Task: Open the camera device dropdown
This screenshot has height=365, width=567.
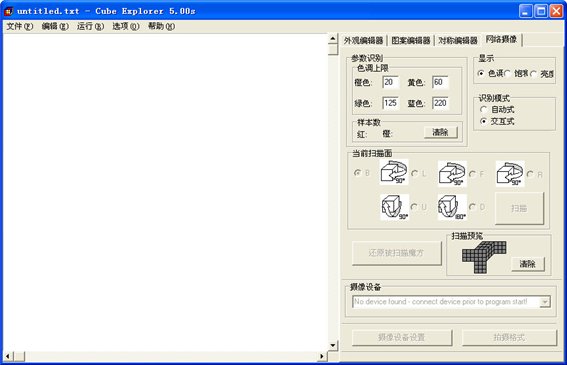Action: pos(545,302)
